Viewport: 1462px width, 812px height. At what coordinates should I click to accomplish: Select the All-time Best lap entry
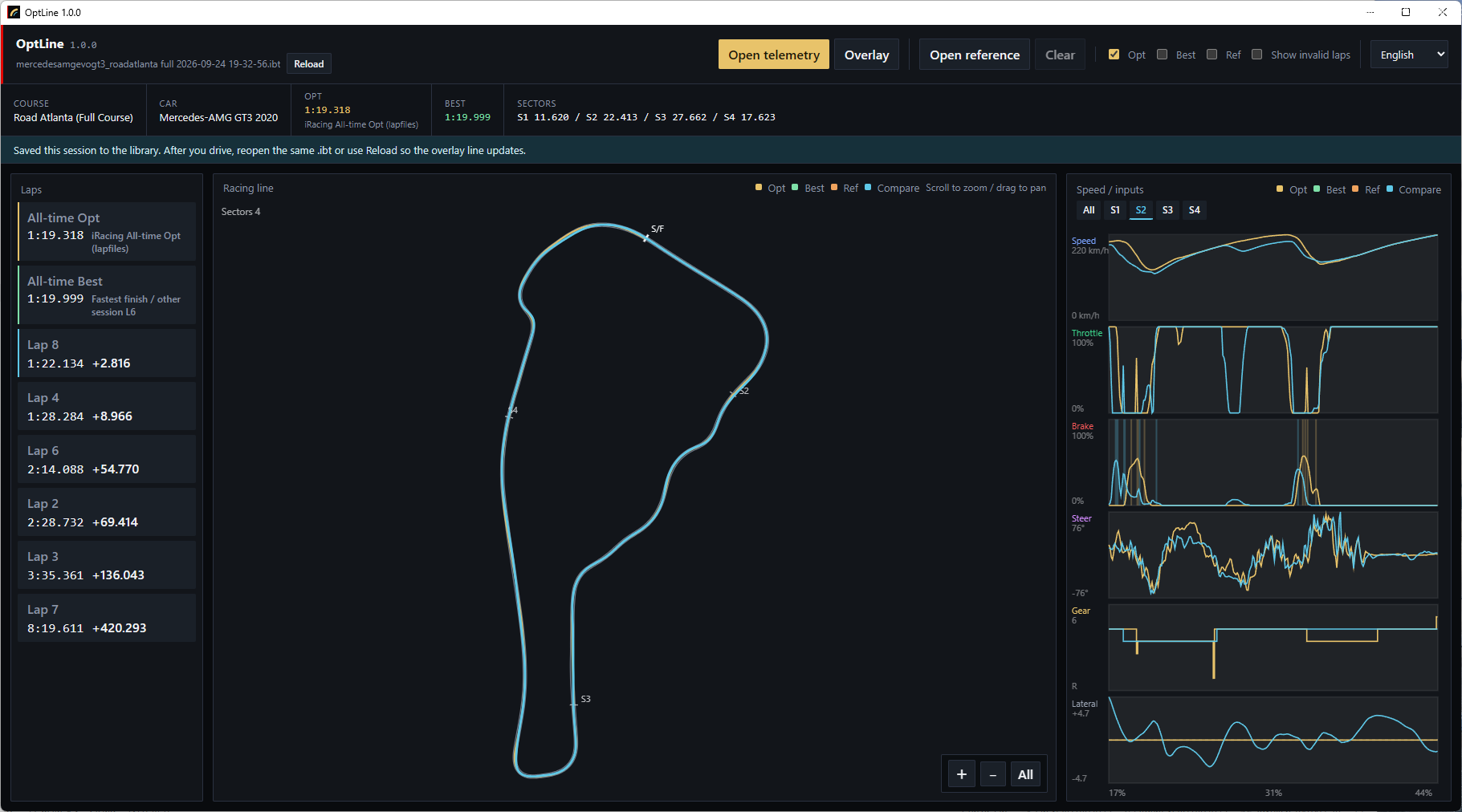(x=107, y=295)
